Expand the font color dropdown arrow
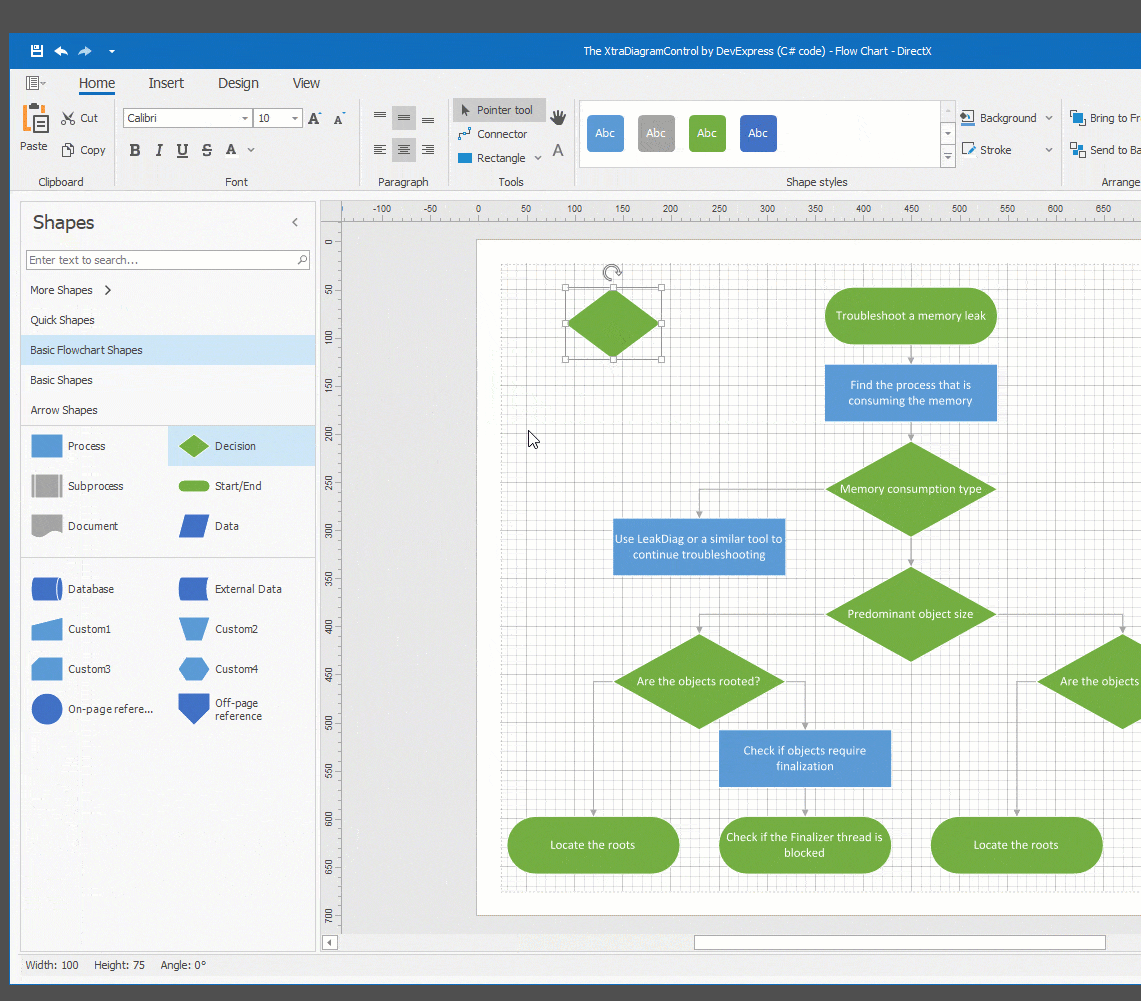This screenshot has height=1001, width=1141. [x=251, y=150]
